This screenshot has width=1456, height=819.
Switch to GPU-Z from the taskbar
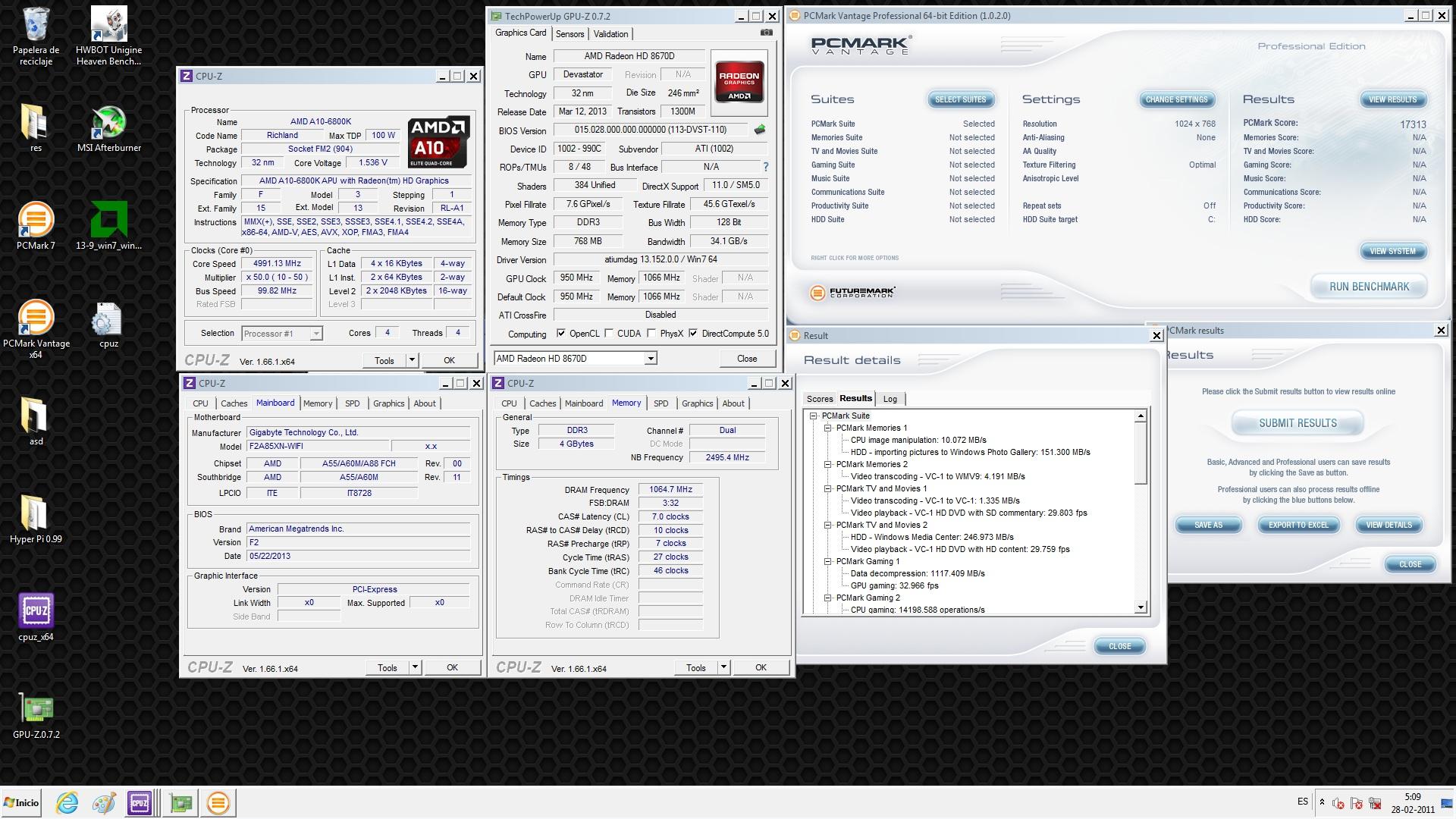(x=181, y=802)
